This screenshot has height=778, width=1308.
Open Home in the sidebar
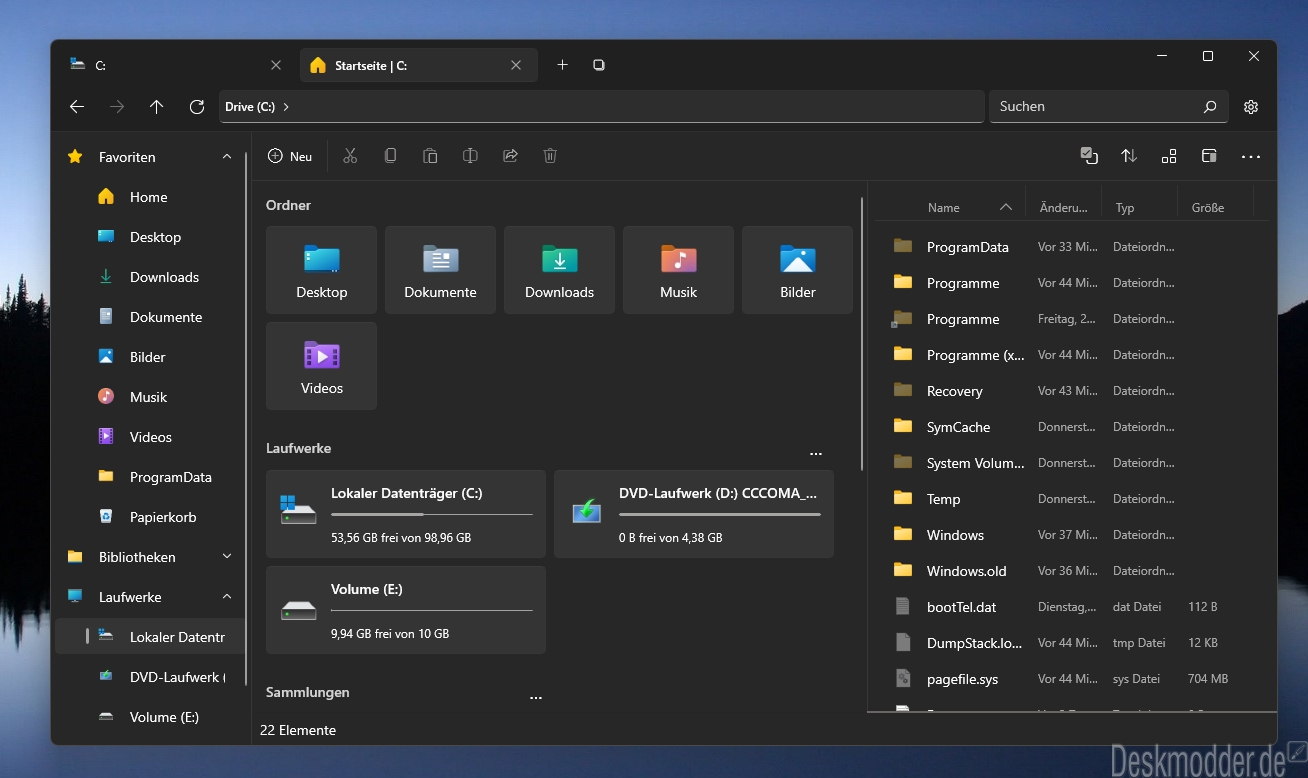coord(150,197)
